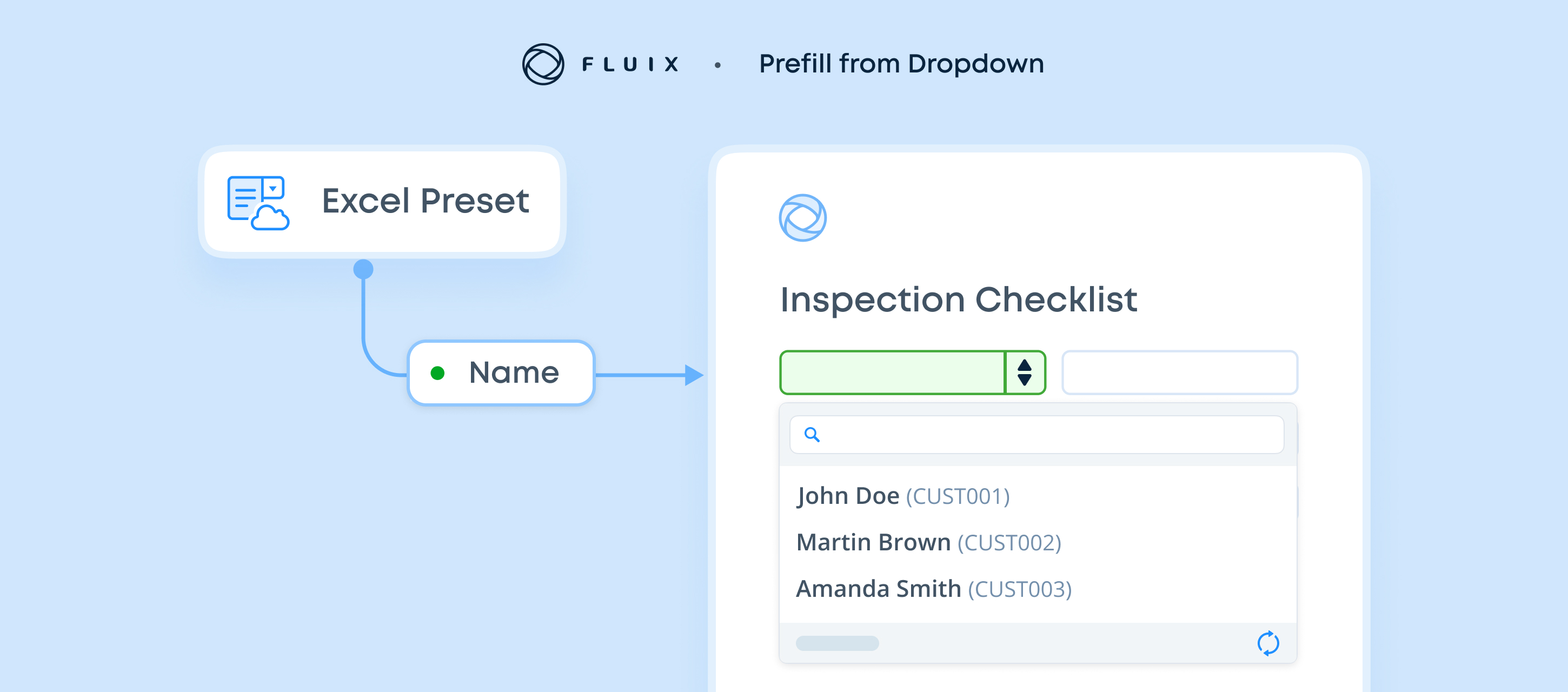Click the search magnifier icon
This screenshot has width=1568, height=692.
click(x=812, y=435)
